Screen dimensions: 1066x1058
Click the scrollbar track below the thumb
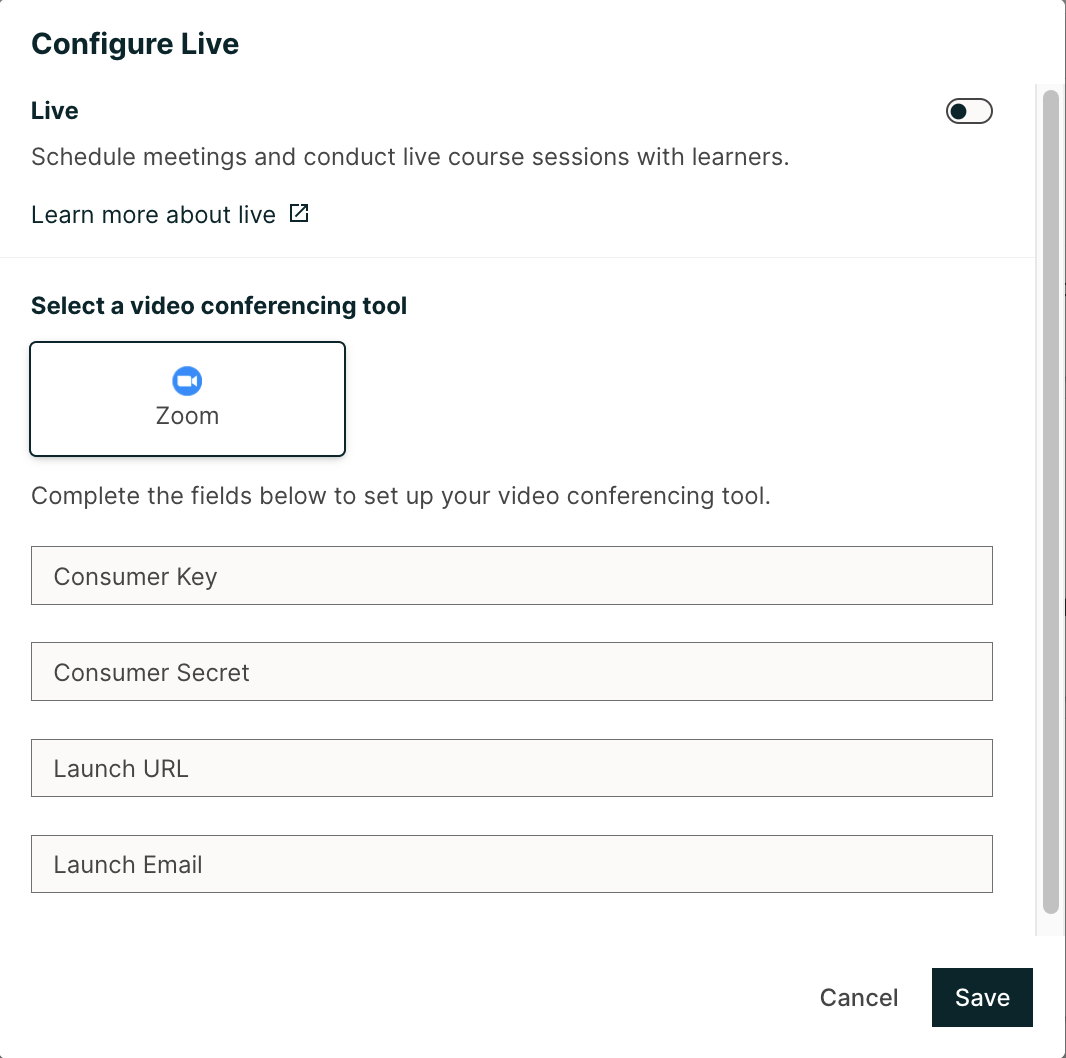(x=1050, y=925)
